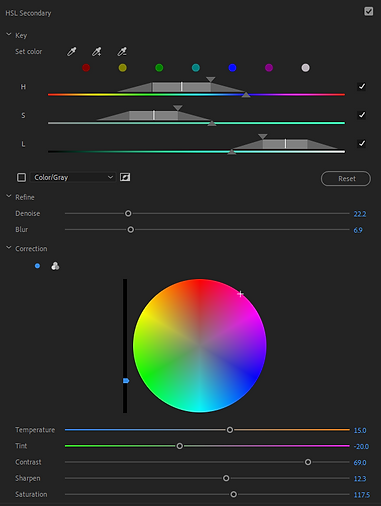Click the invert mask icon beside Color/Gray
The height and width of the screenshot is (506, 381).
click(x=125, y=177)
